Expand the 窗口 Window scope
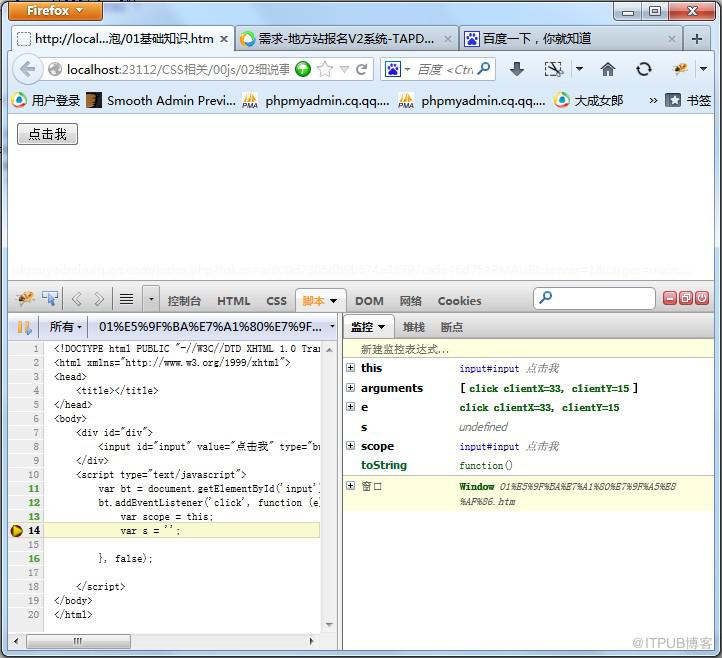This screenshot has height=658, width=722. tap(351, 486)
